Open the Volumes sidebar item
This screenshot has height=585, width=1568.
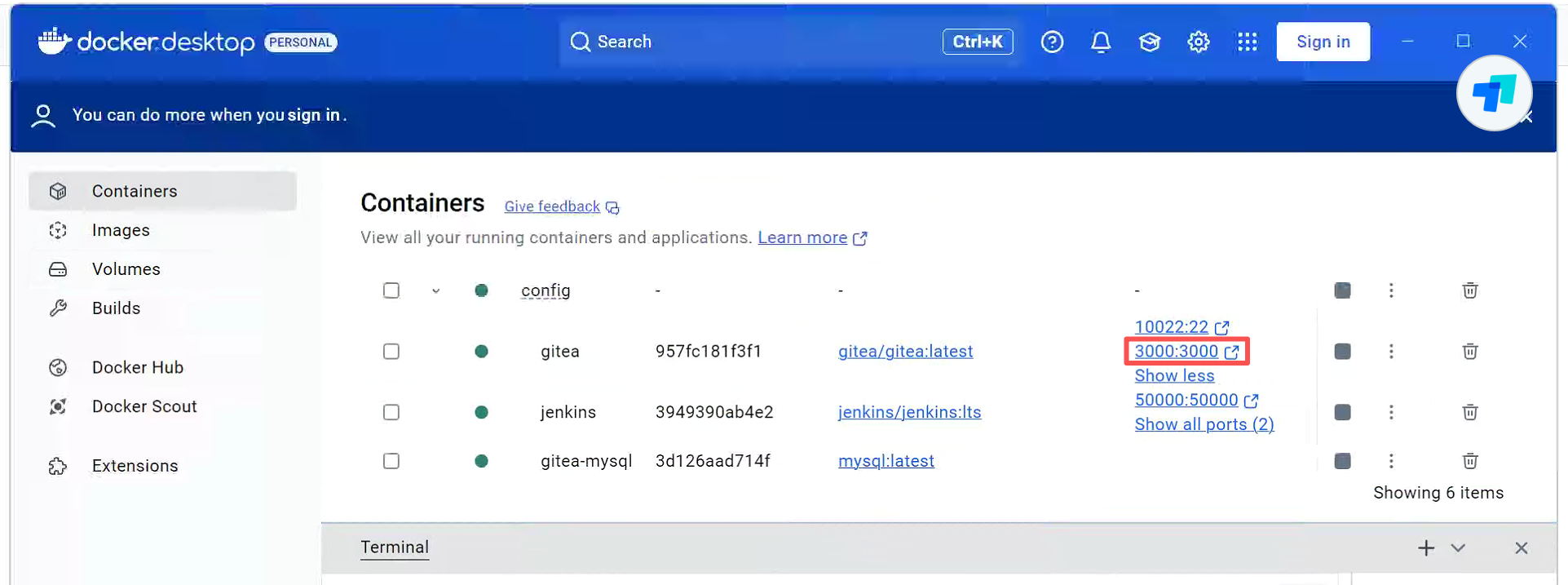[x=162, y=269]
